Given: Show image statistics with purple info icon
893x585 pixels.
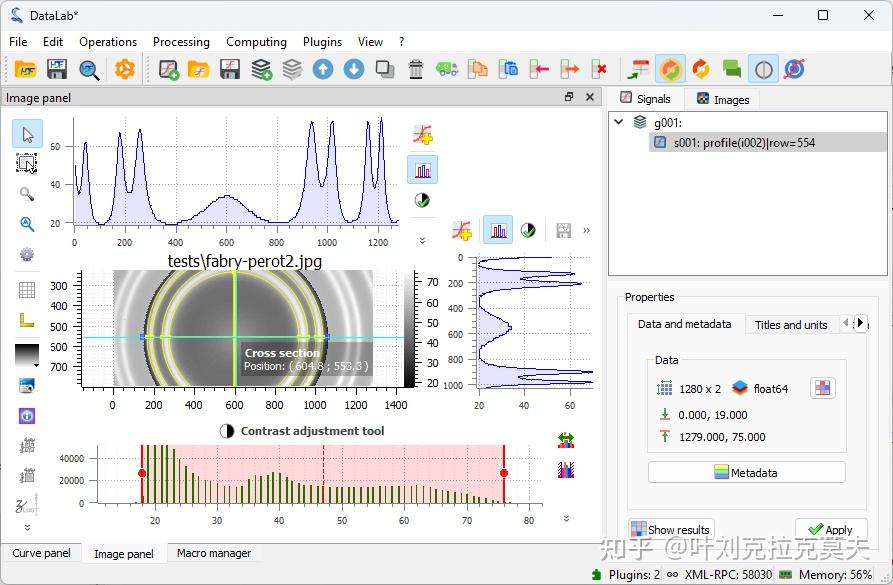Looking at the screenshot, I should (27, 416).
